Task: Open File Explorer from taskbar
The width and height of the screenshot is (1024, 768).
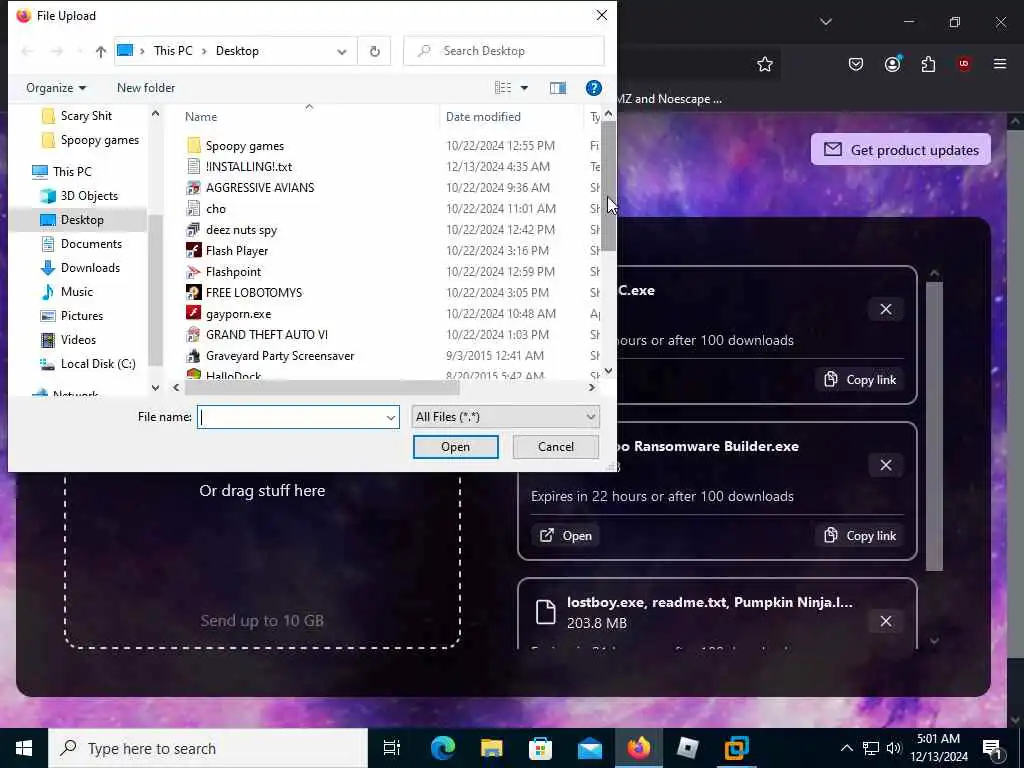Action: tap(492, 748)
